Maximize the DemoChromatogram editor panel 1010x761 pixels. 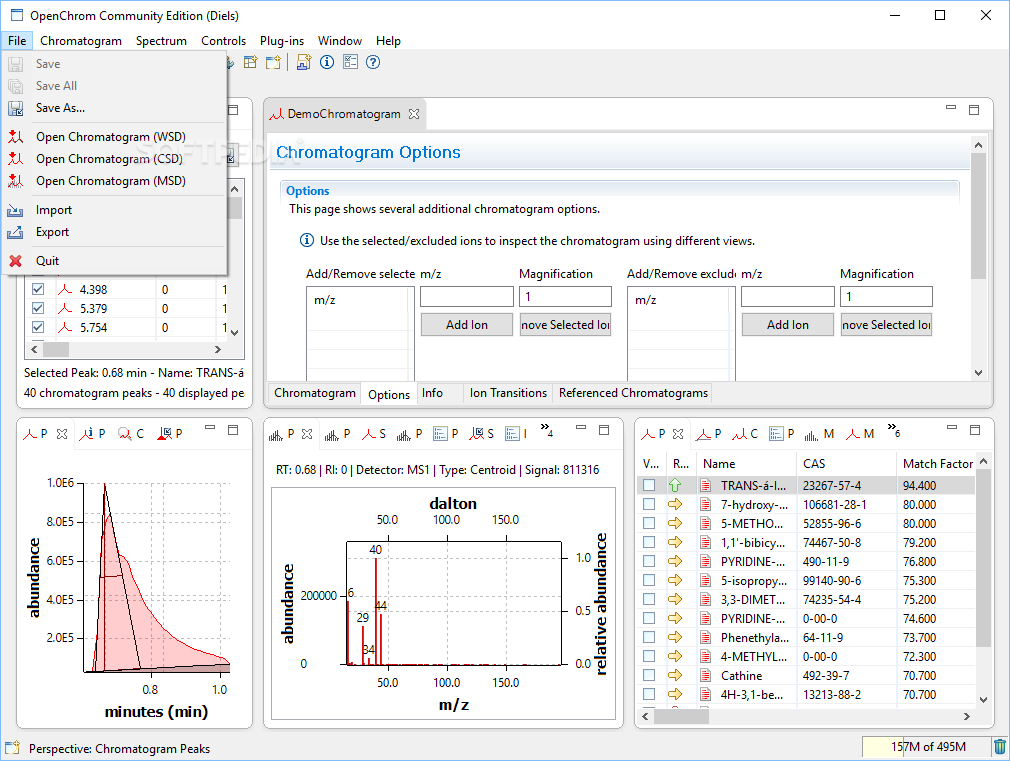pos(974,110)
